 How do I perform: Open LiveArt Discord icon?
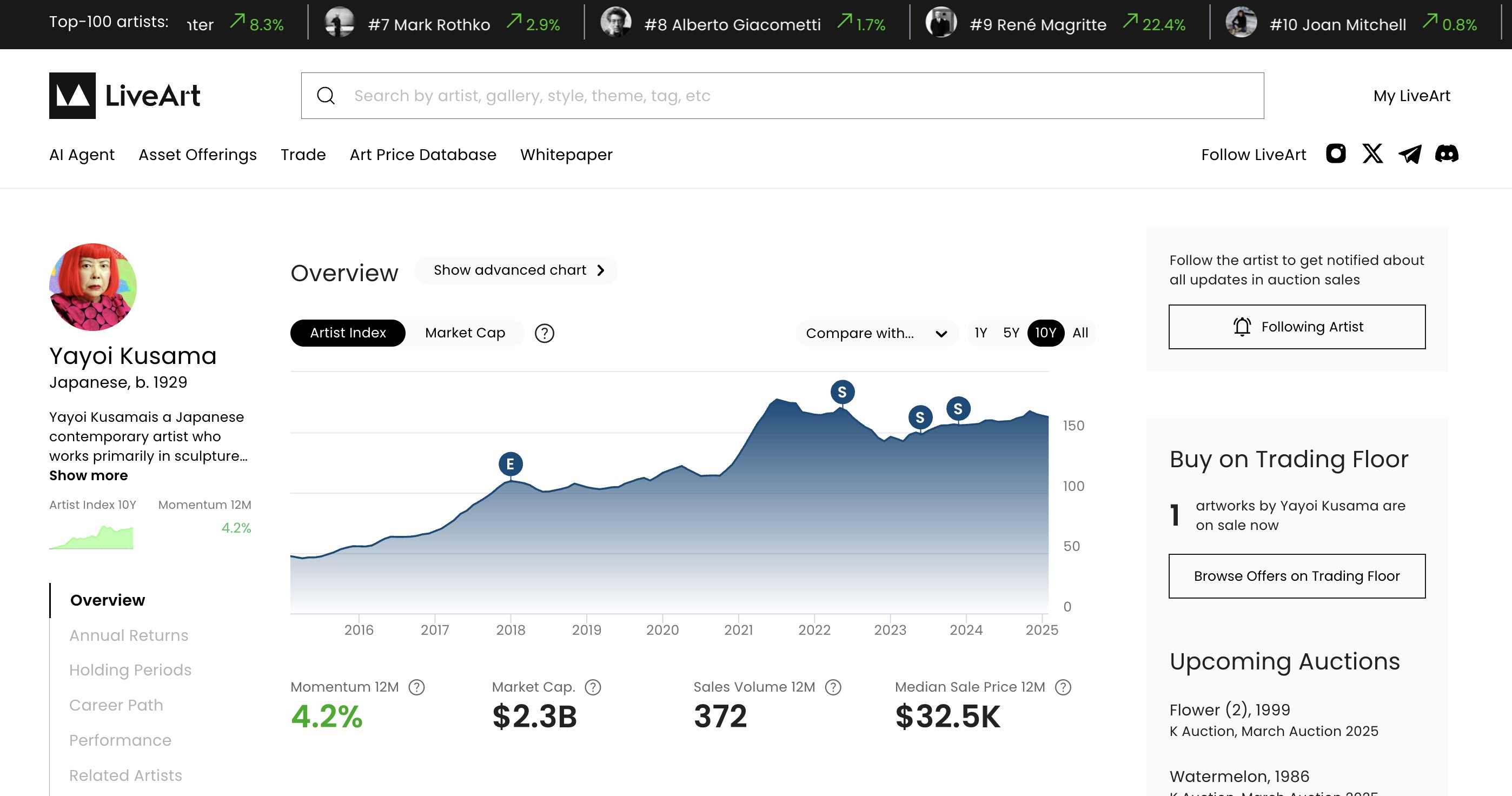click(1447, 154)
